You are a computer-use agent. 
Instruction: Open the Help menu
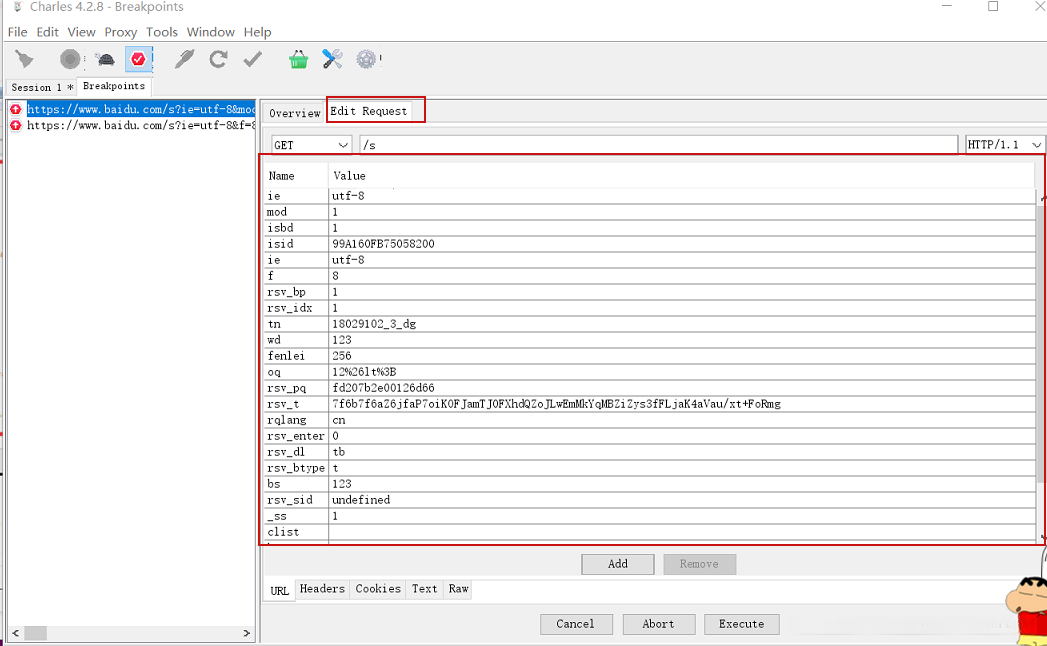click(257, 32)
